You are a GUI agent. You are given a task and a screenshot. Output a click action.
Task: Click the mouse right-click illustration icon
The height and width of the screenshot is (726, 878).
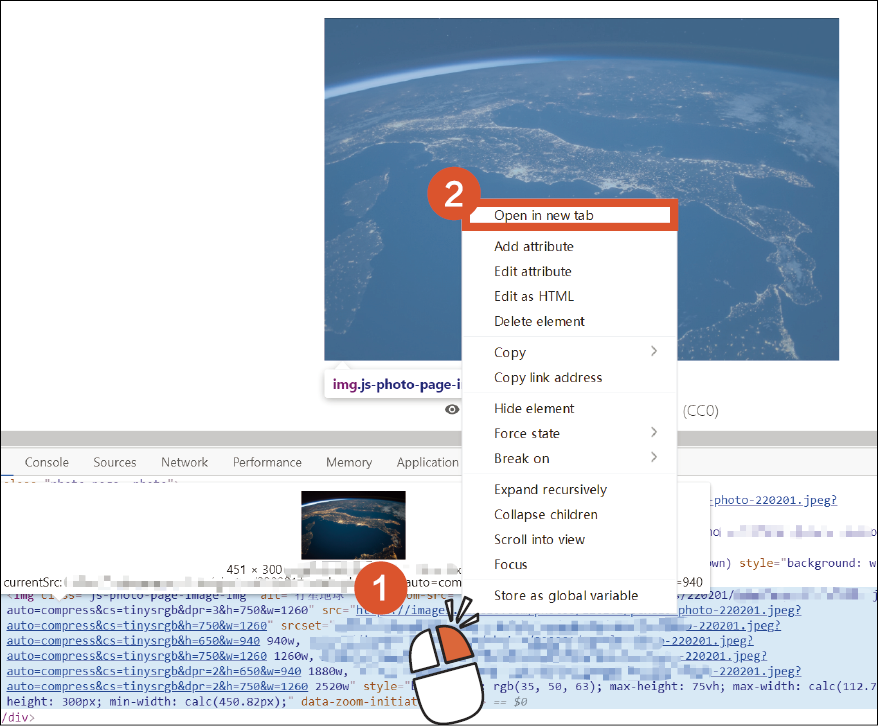tap(457, 665)
